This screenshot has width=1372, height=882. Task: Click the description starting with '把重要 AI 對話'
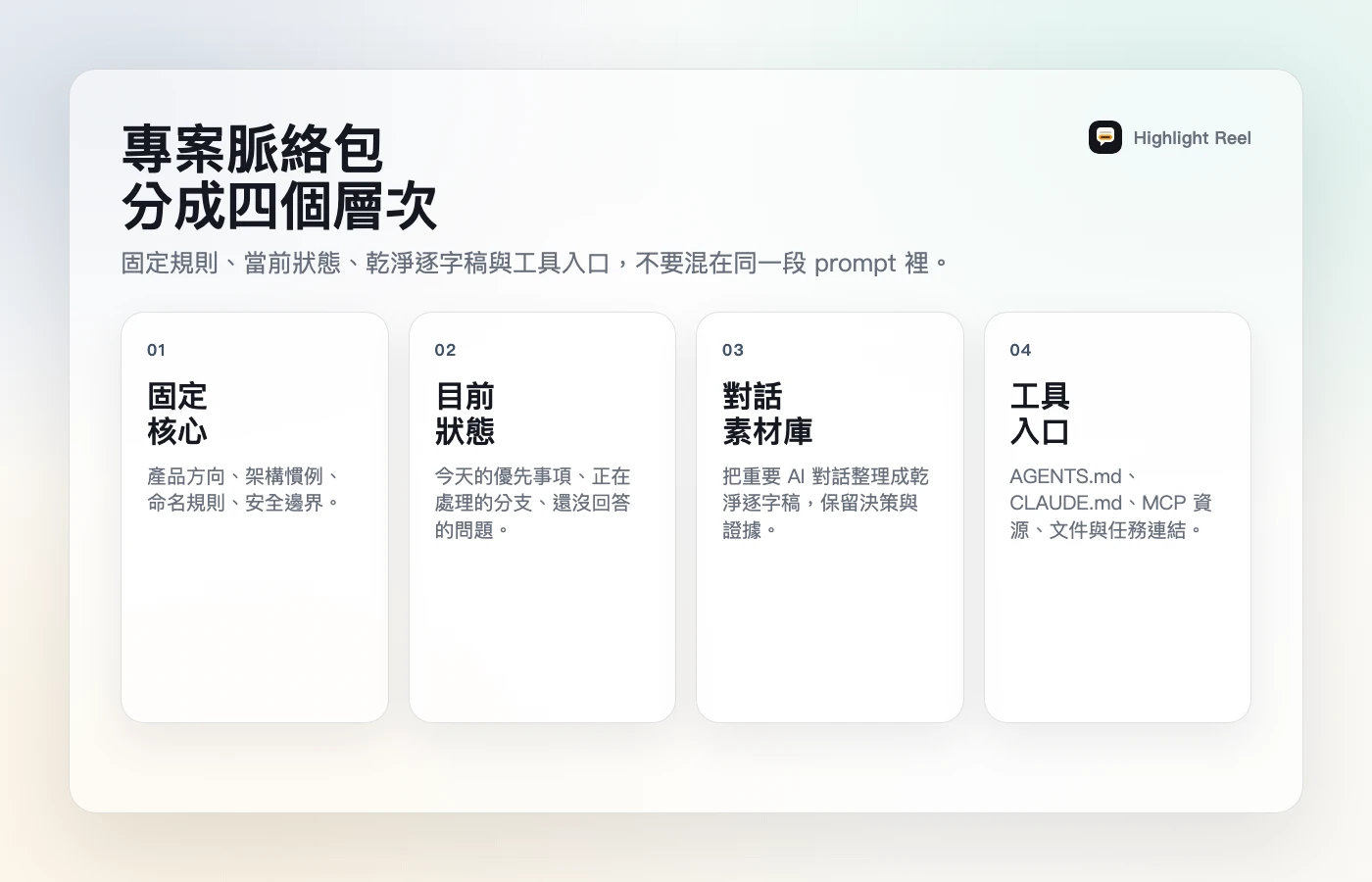[825, 503]
